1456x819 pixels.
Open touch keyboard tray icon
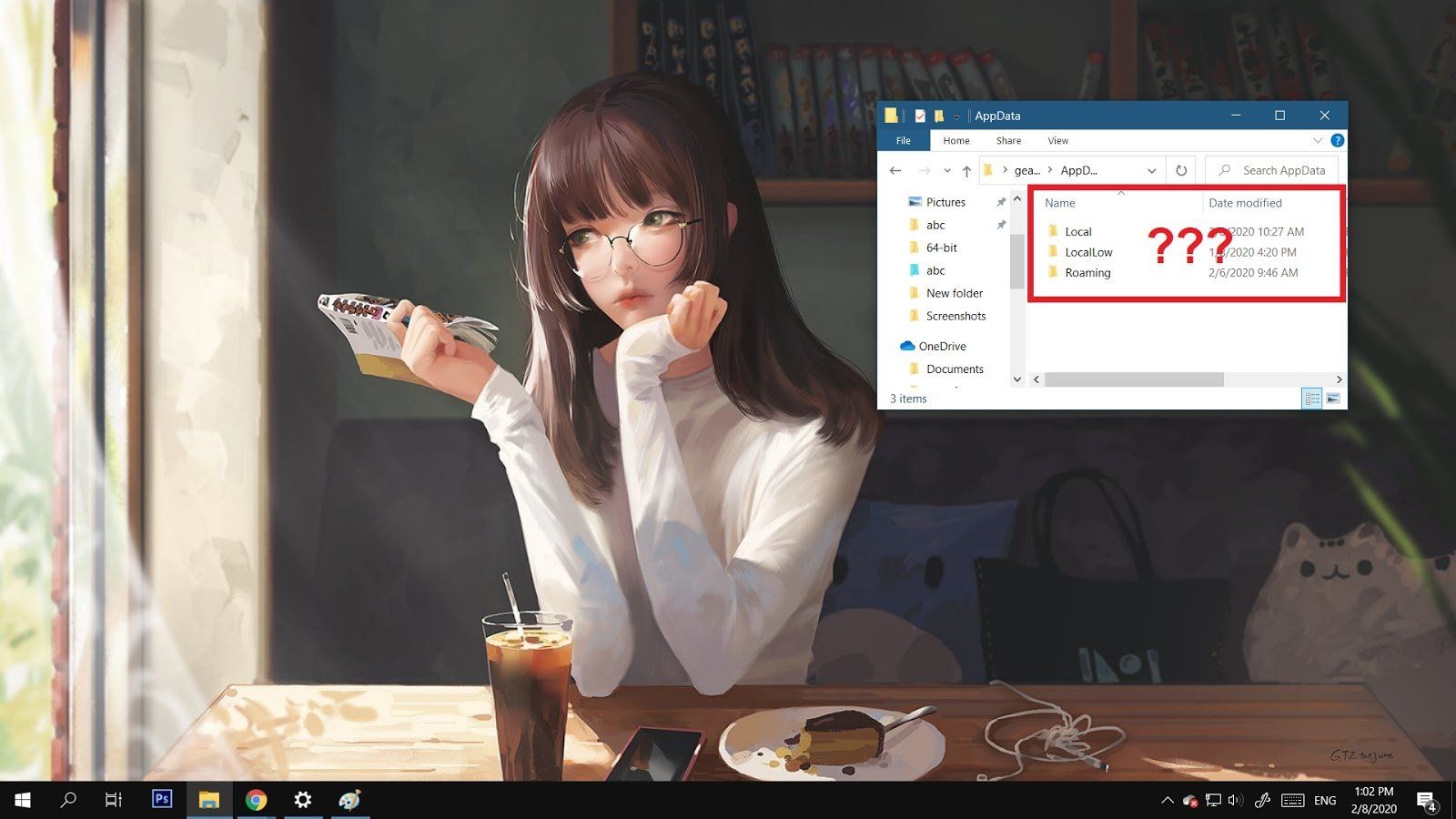pos(1292,801)
